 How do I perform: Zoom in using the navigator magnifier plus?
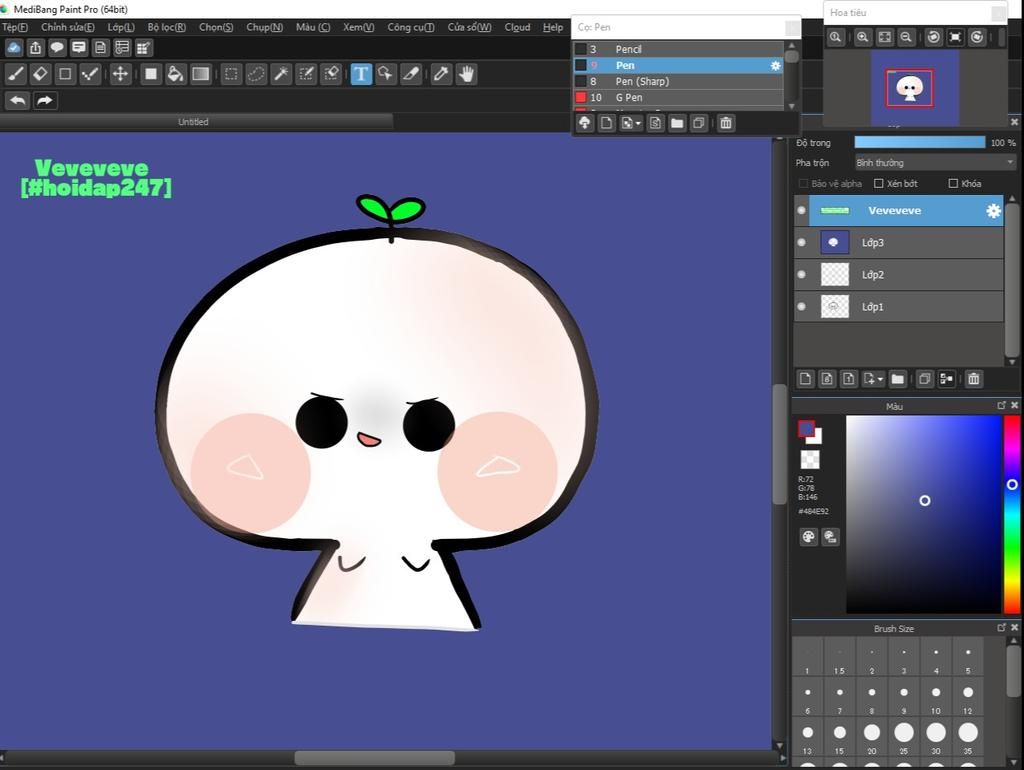pyautogui.click(x=863, y=37)
